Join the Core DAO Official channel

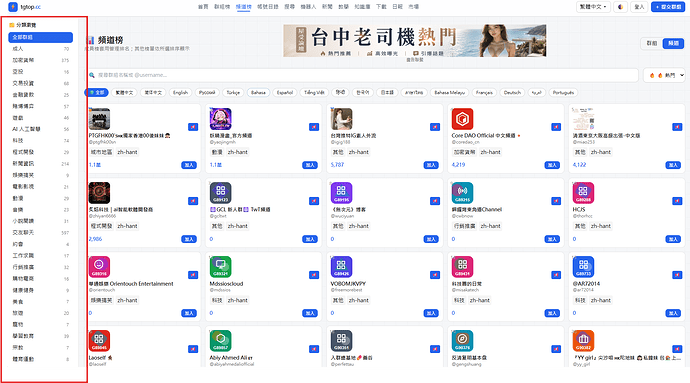pos(552,165)
